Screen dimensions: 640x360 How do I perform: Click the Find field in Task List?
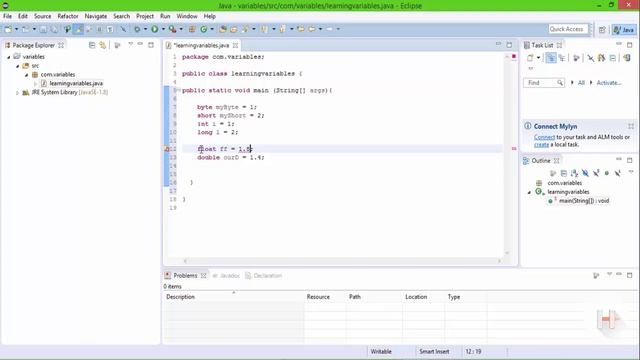[544, 83]
